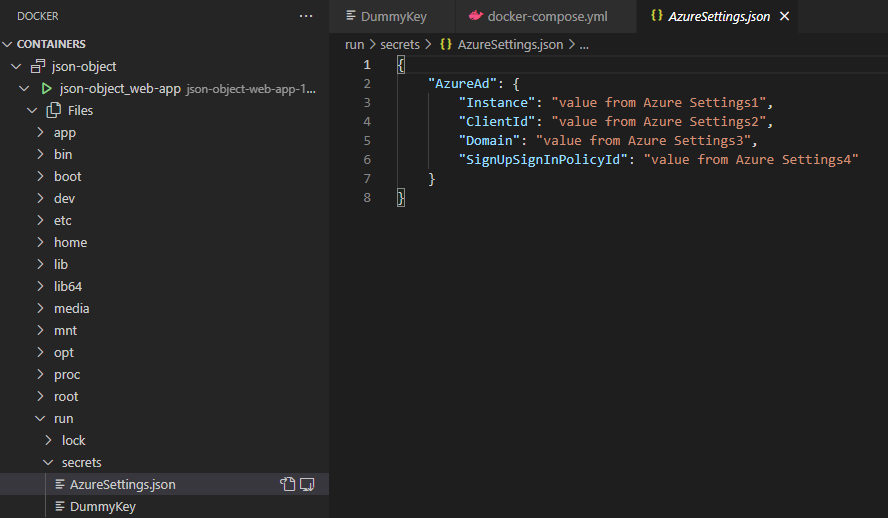The height and width of the screenshot is (518, 888).
Task: Collapse the run folder chevron
Action: coord(40,418)
